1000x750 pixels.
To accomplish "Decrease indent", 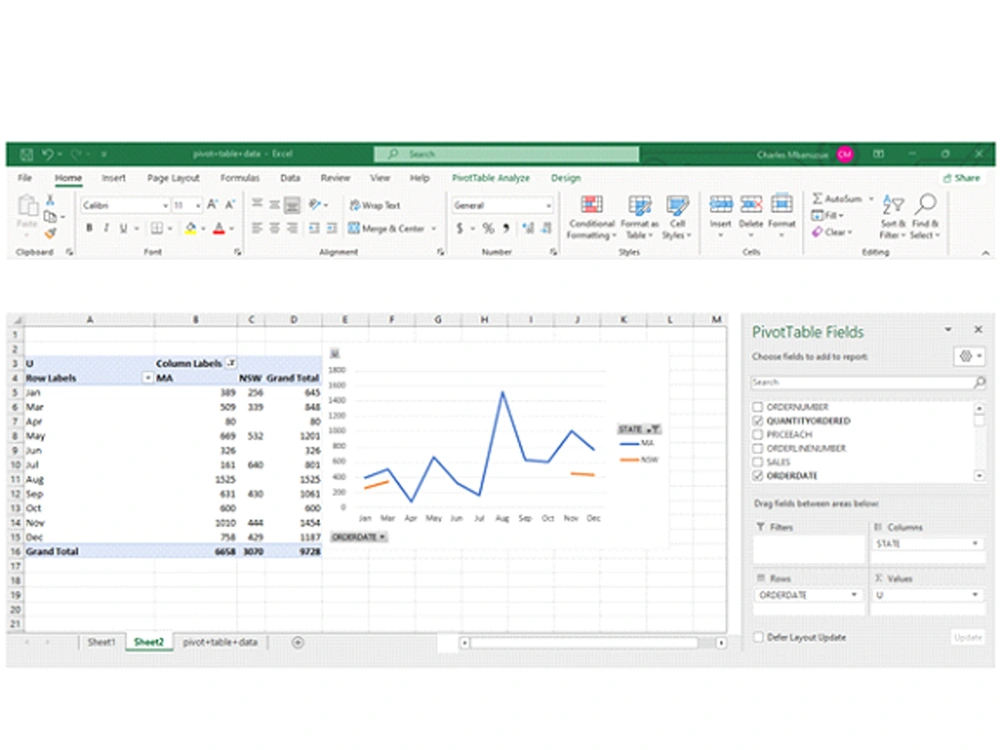I will coord(314,228).
